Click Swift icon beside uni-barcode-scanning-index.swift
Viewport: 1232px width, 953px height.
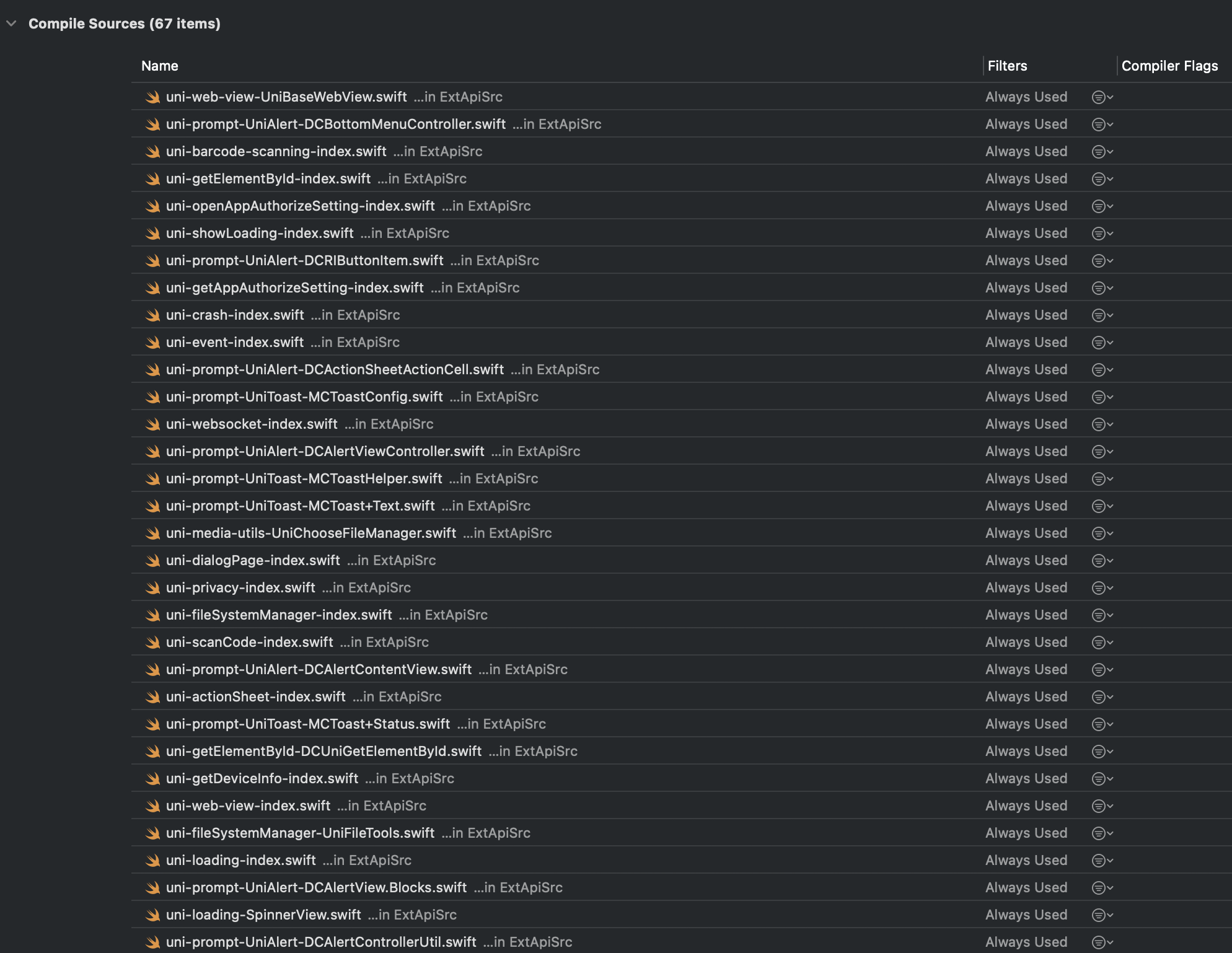[x=152, y=152]
